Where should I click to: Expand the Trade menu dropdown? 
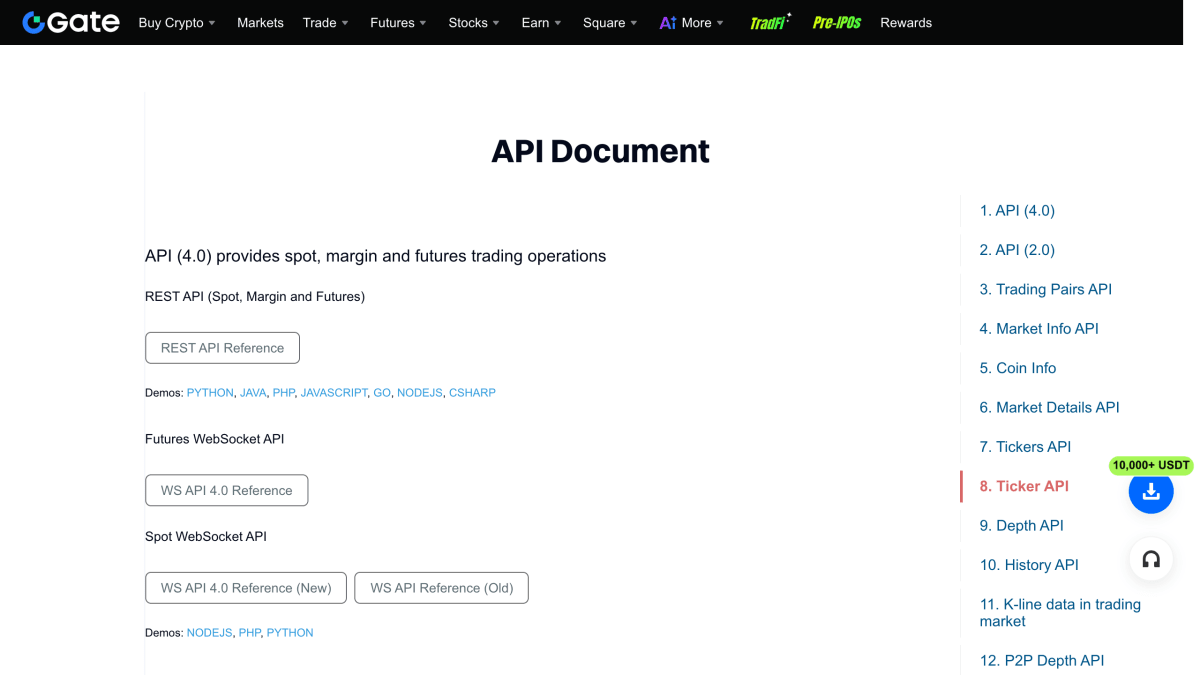click(326, 23)
